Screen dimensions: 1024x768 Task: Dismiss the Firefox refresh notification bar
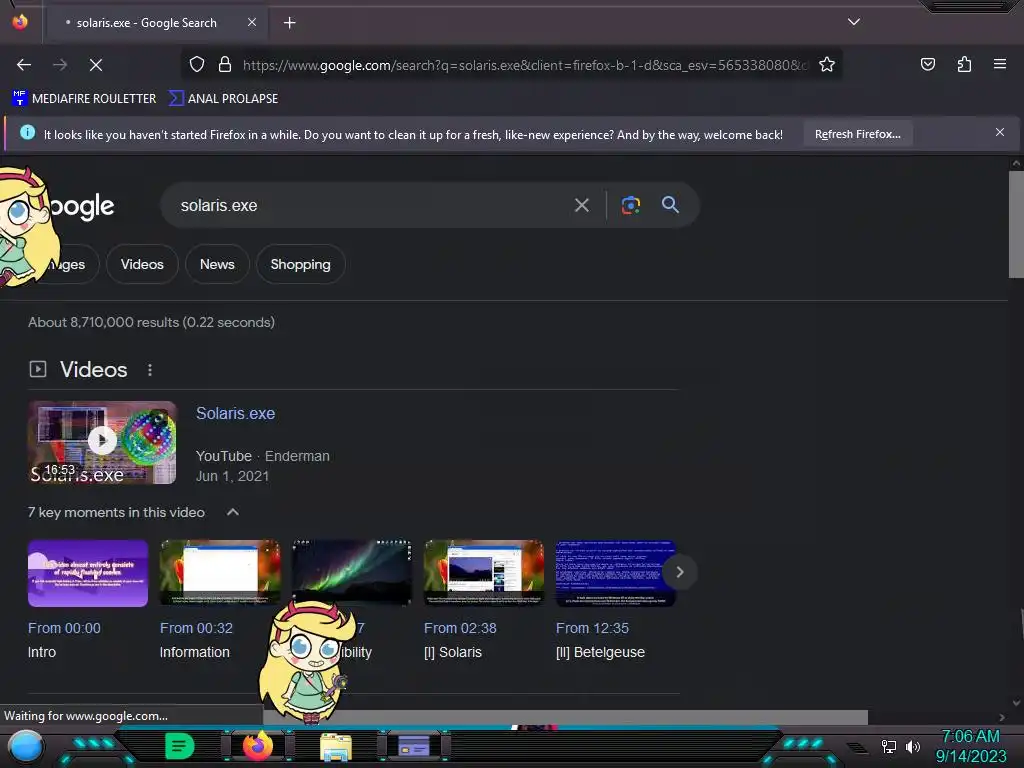[x=999, y=133]
